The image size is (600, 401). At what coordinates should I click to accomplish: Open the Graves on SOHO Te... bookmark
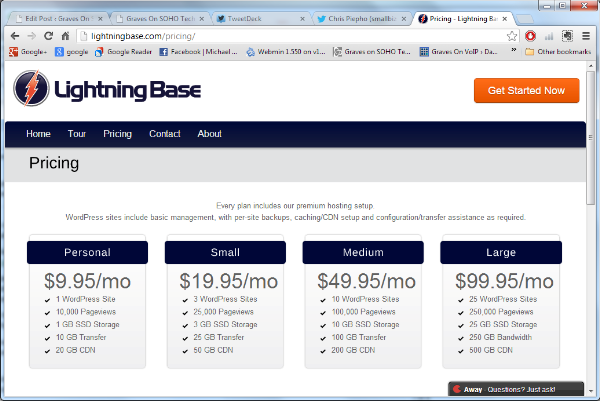372,52
